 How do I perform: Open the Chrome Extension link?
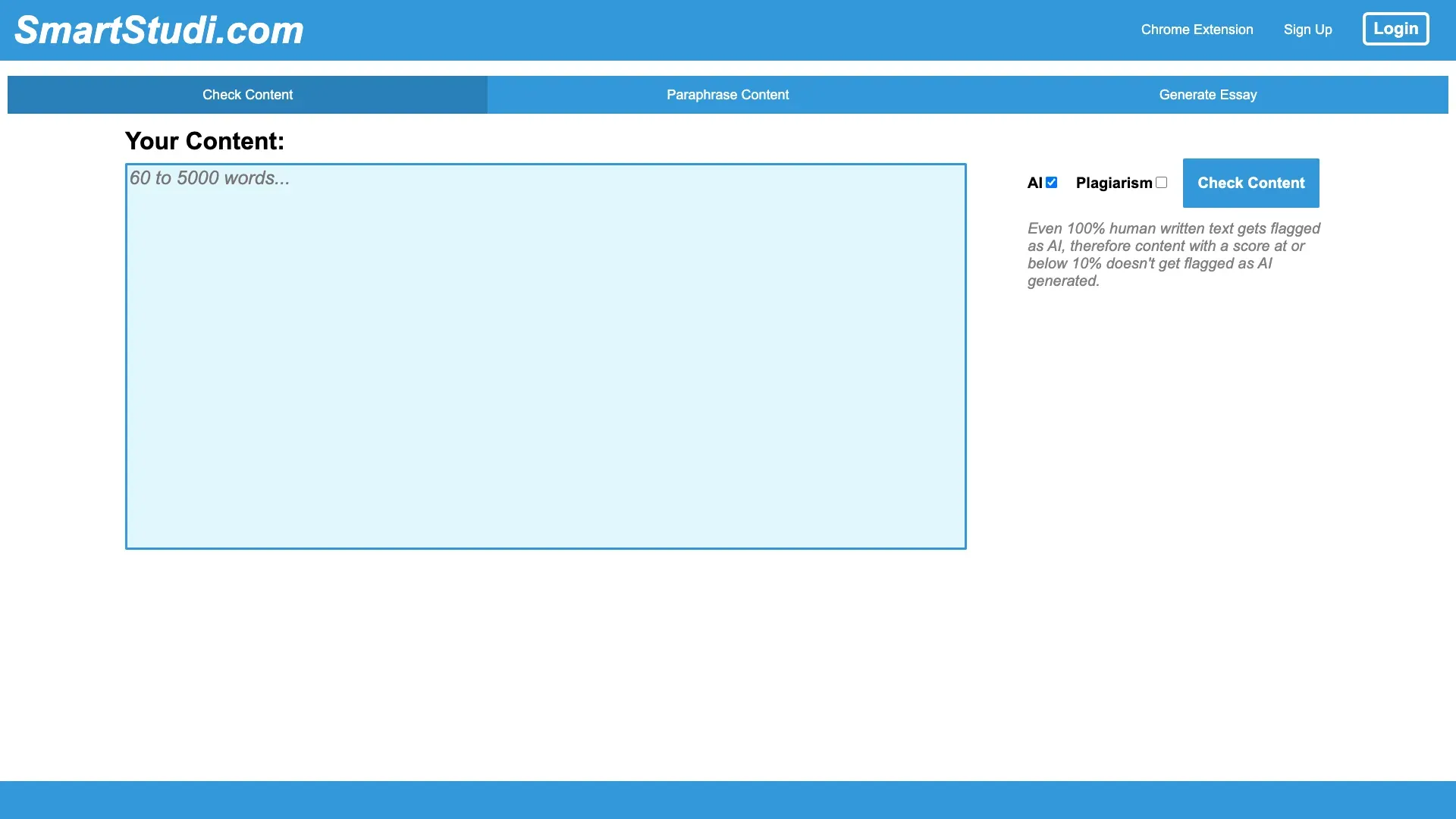tap(1197, 30)
